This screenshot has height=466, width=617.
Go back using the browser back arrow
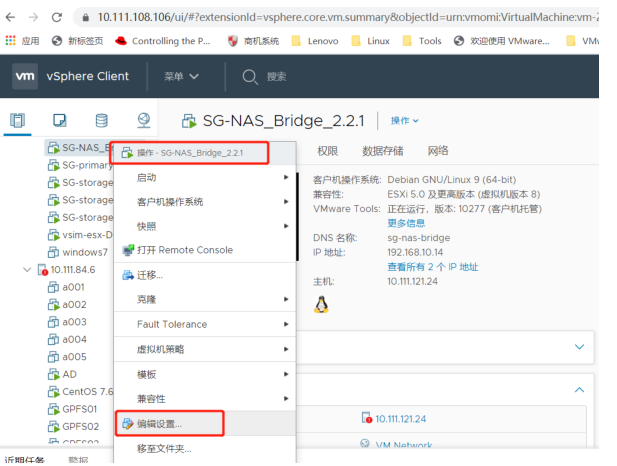(x=10, y=17)
